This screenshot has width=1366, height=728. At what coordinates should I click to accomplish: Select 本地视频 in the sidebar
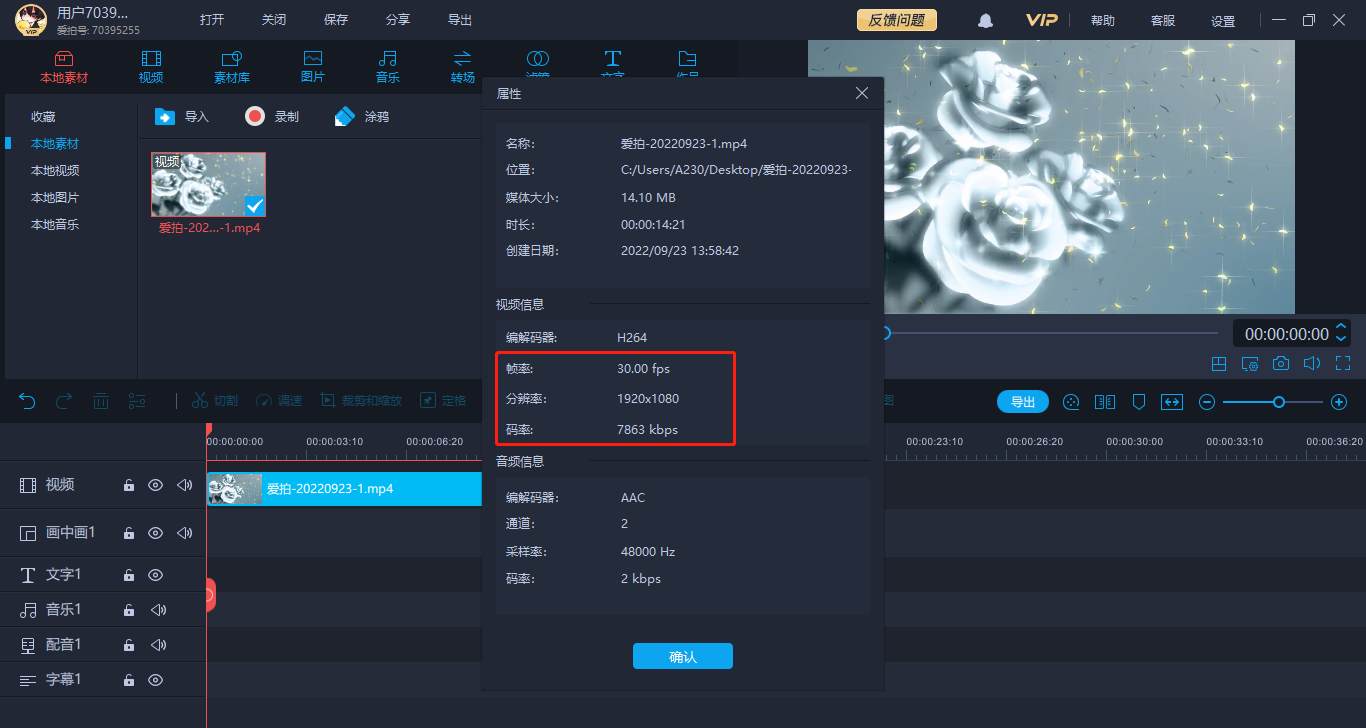click(x=55, y=171)
